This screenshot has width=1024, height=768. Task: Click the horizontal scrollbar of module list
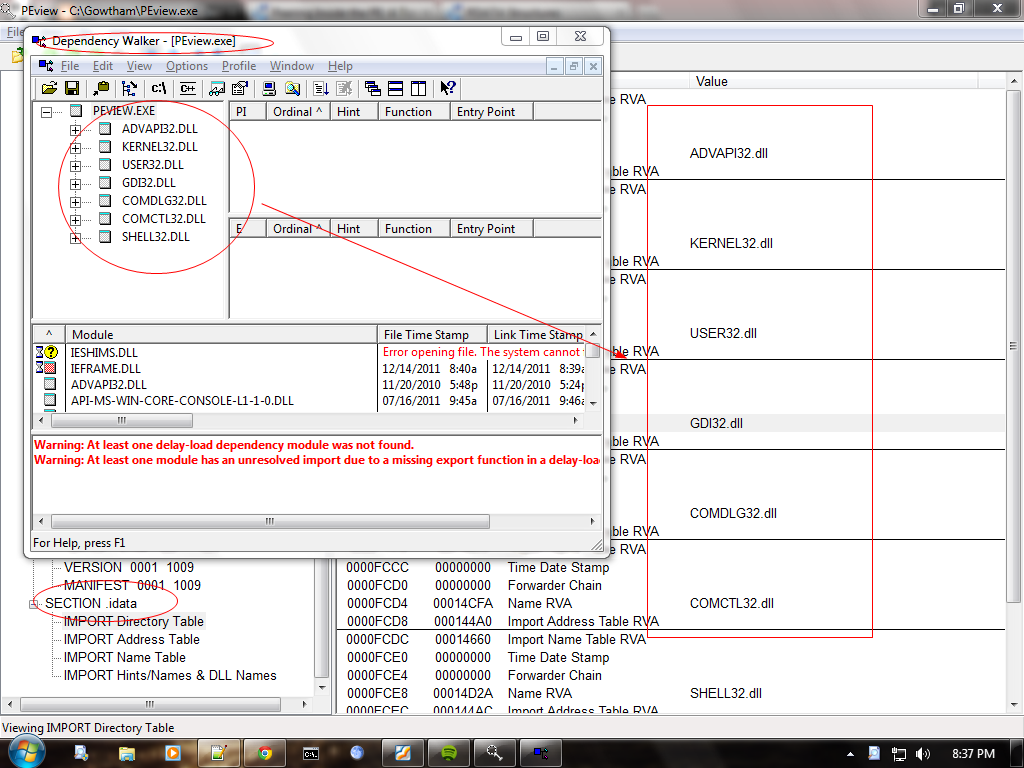point(123,420)
